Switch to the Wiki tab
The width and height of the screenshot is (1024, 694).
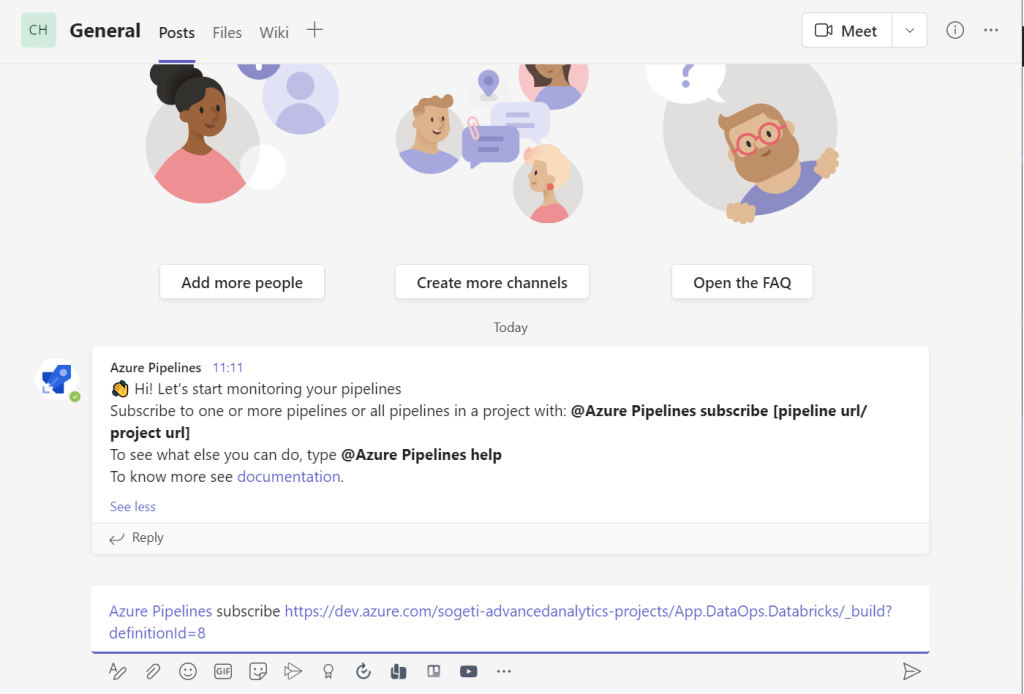(x=274, y=32)
